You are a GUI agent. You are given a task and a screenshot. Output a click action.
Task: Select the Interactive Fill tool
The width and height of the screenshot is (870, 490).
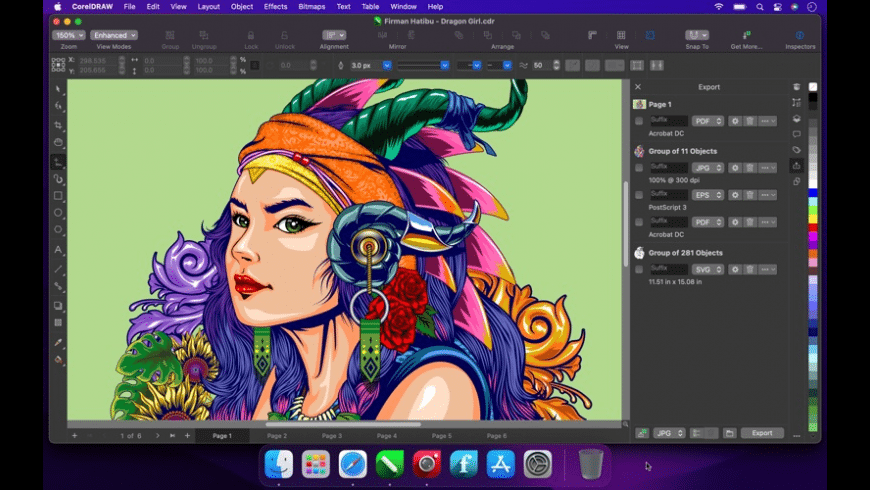(58, 360)
